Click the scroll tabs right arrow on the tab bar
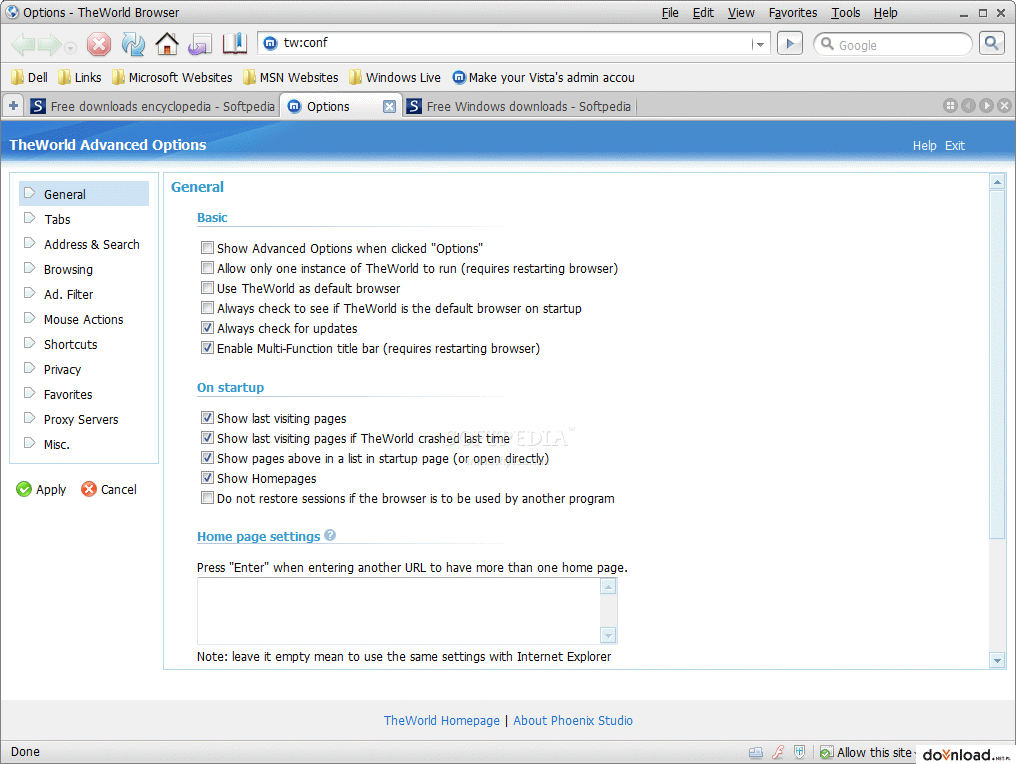Viewport: 1016px width, 764px height. (x=986, y=105)
